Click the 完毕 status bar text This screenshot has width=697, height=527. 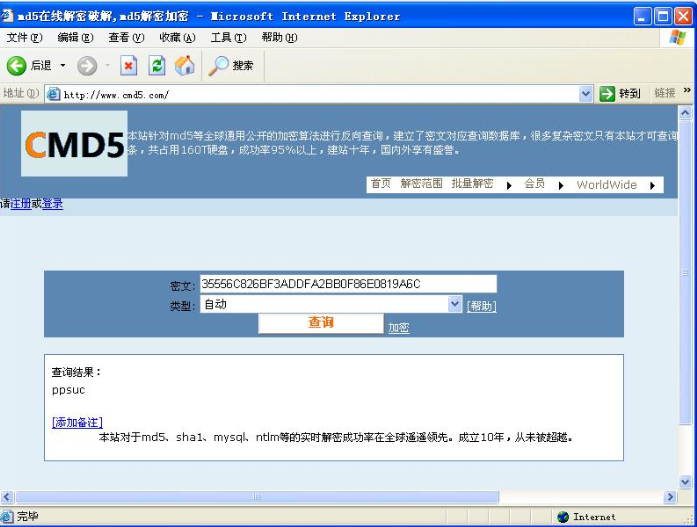pyautogui.click(x=28, y=516)
